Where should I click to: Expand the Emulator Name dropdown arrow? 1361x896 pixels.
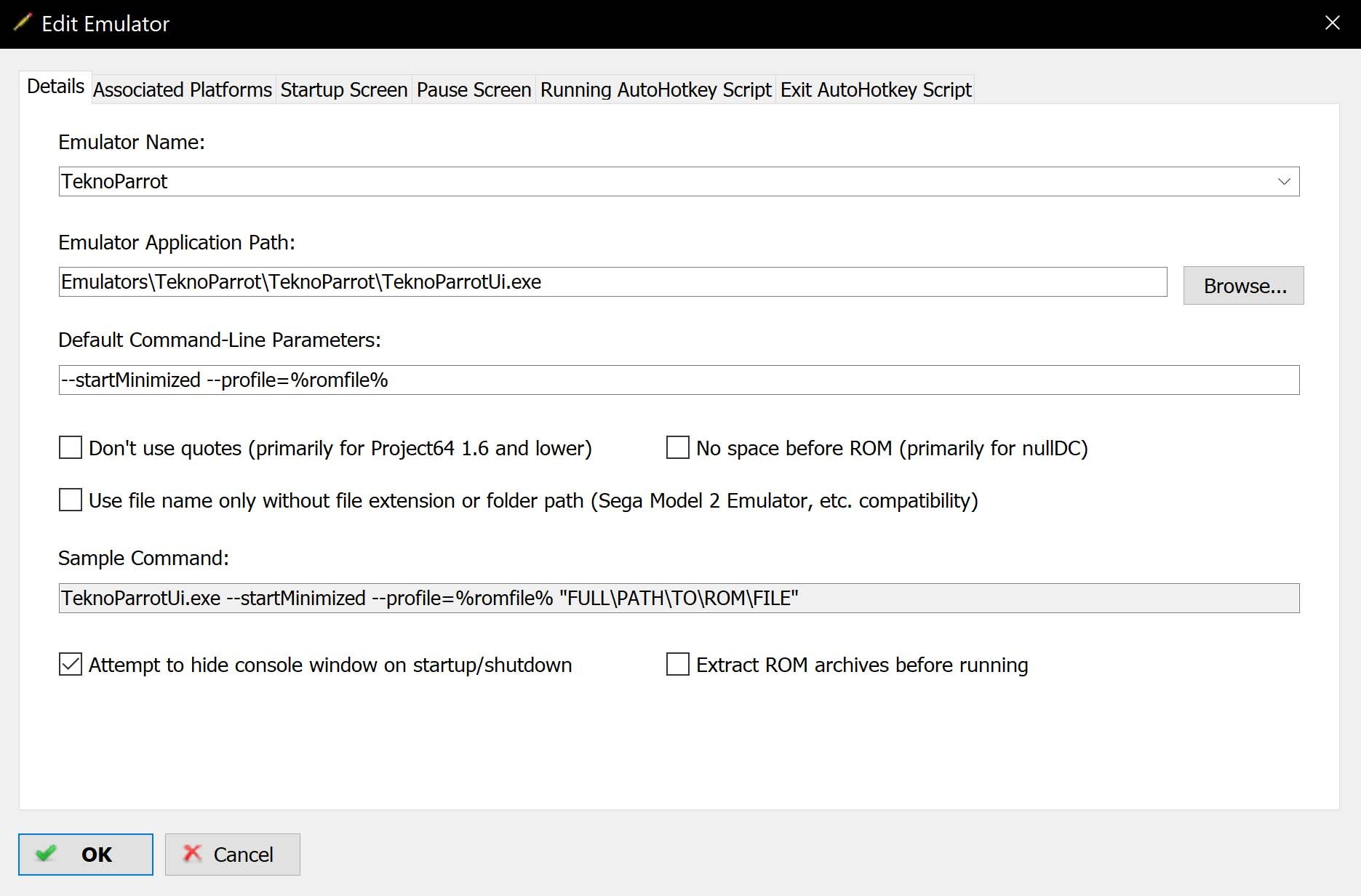pos(1284,182)
